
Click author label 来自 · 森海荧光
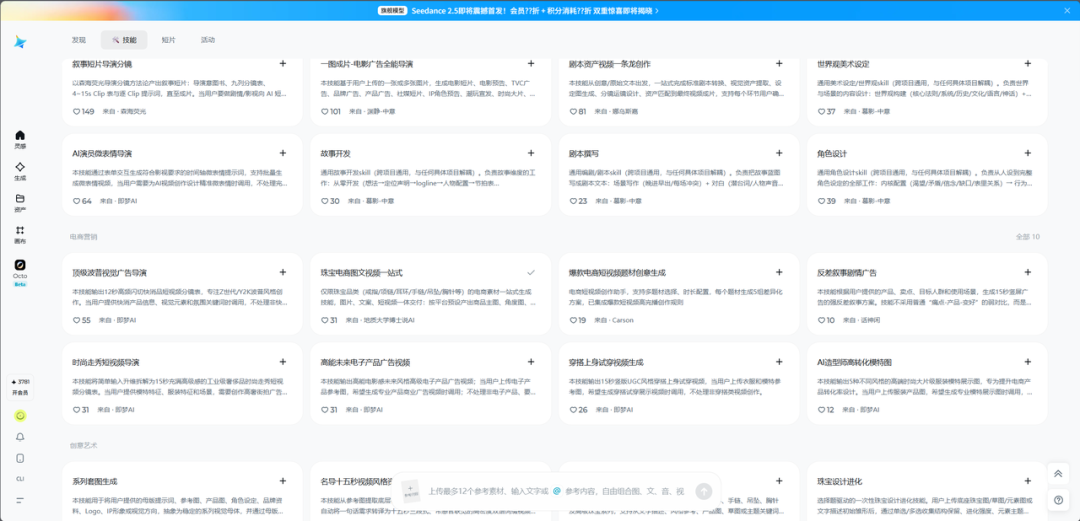(x=124, y=112)
